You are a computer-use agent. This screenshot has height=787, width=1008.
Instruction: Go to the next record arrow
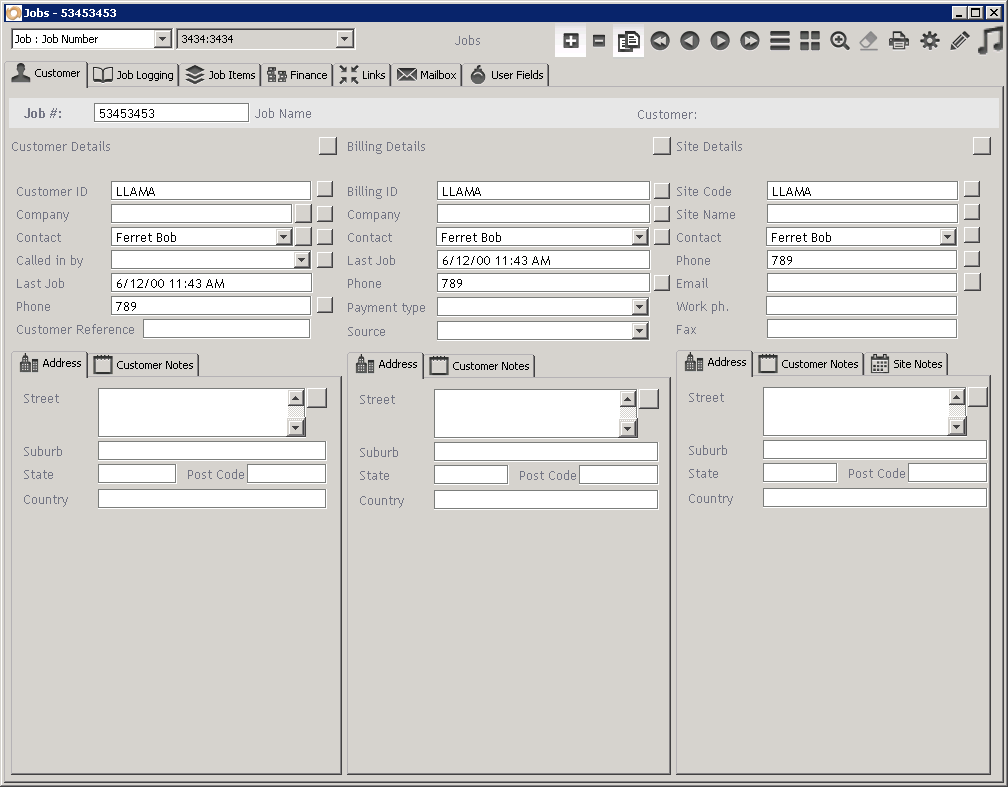[720, 41]
